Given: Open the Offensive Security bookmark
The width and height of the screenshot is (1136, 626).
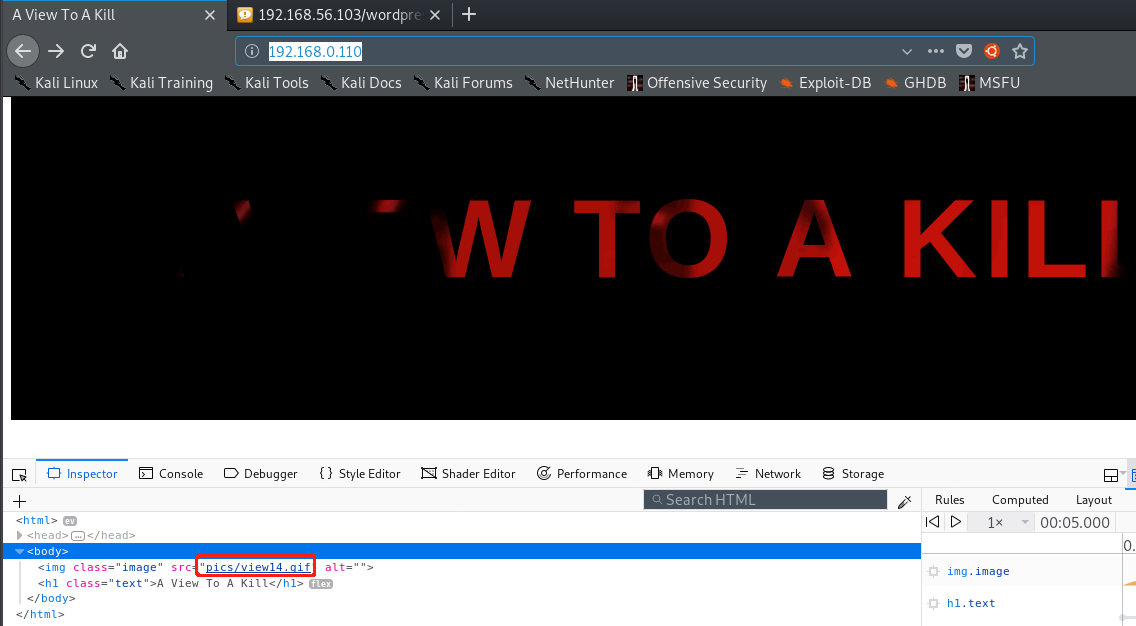Looking at the screenshot, I should click(697, 83).
